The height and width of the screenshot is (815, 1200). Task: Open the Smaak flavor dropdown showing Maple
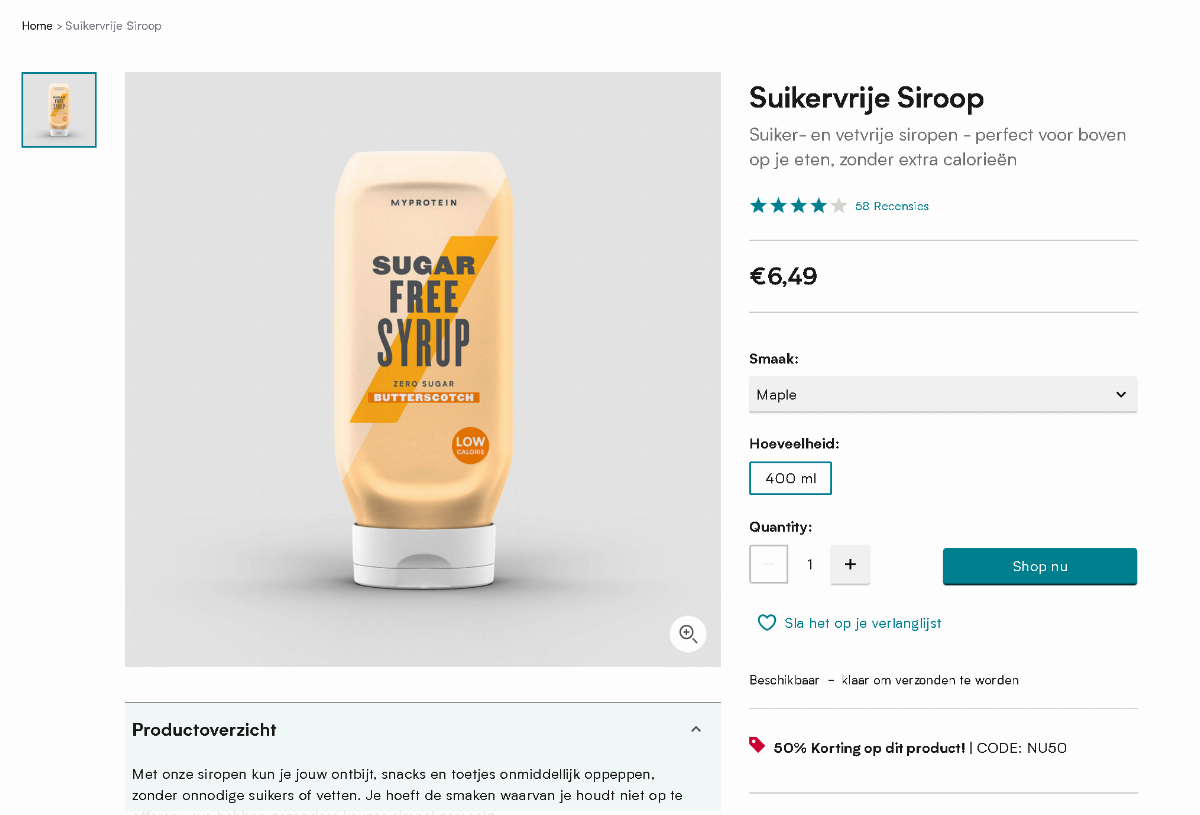943,395
